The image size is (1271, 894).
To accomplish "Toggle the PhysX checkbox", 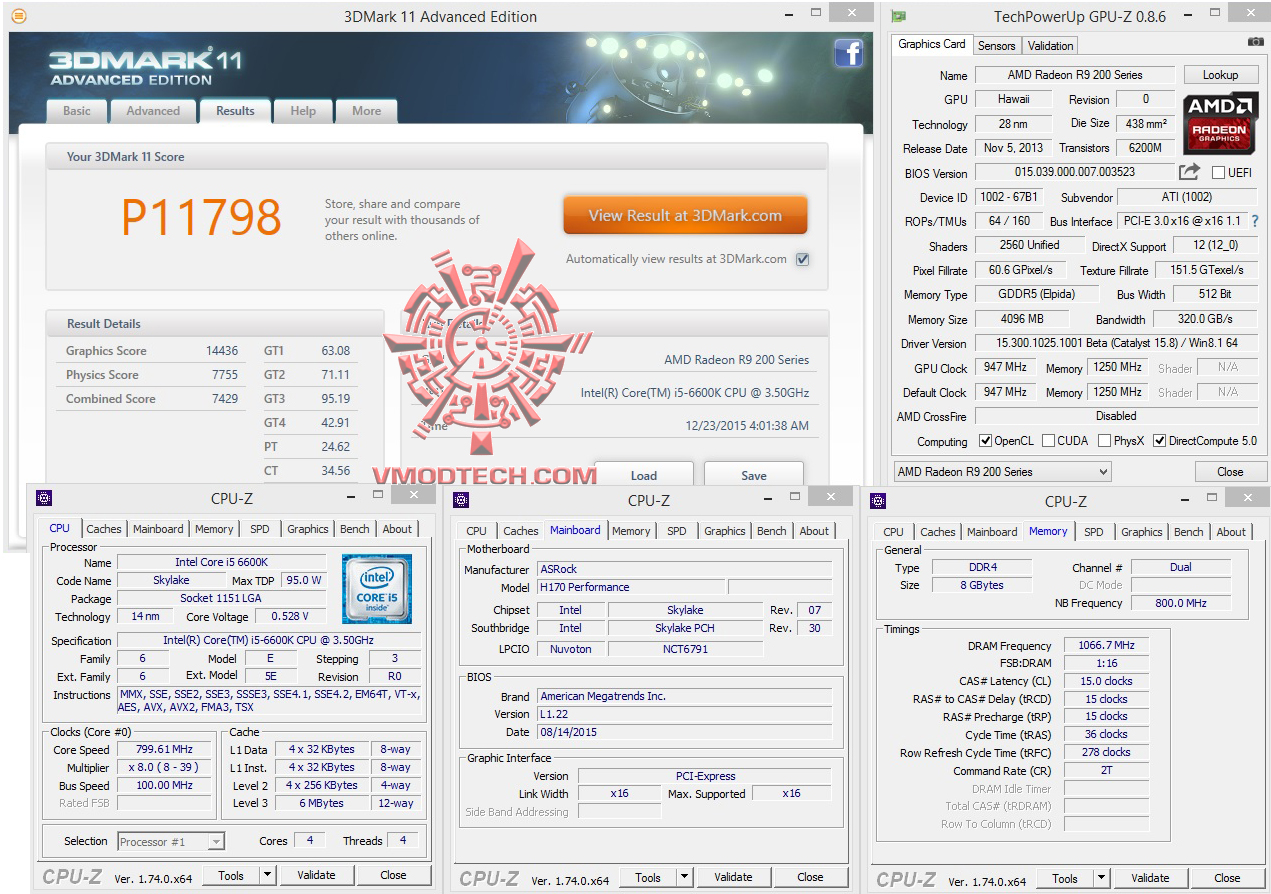I will [1104, 441].
